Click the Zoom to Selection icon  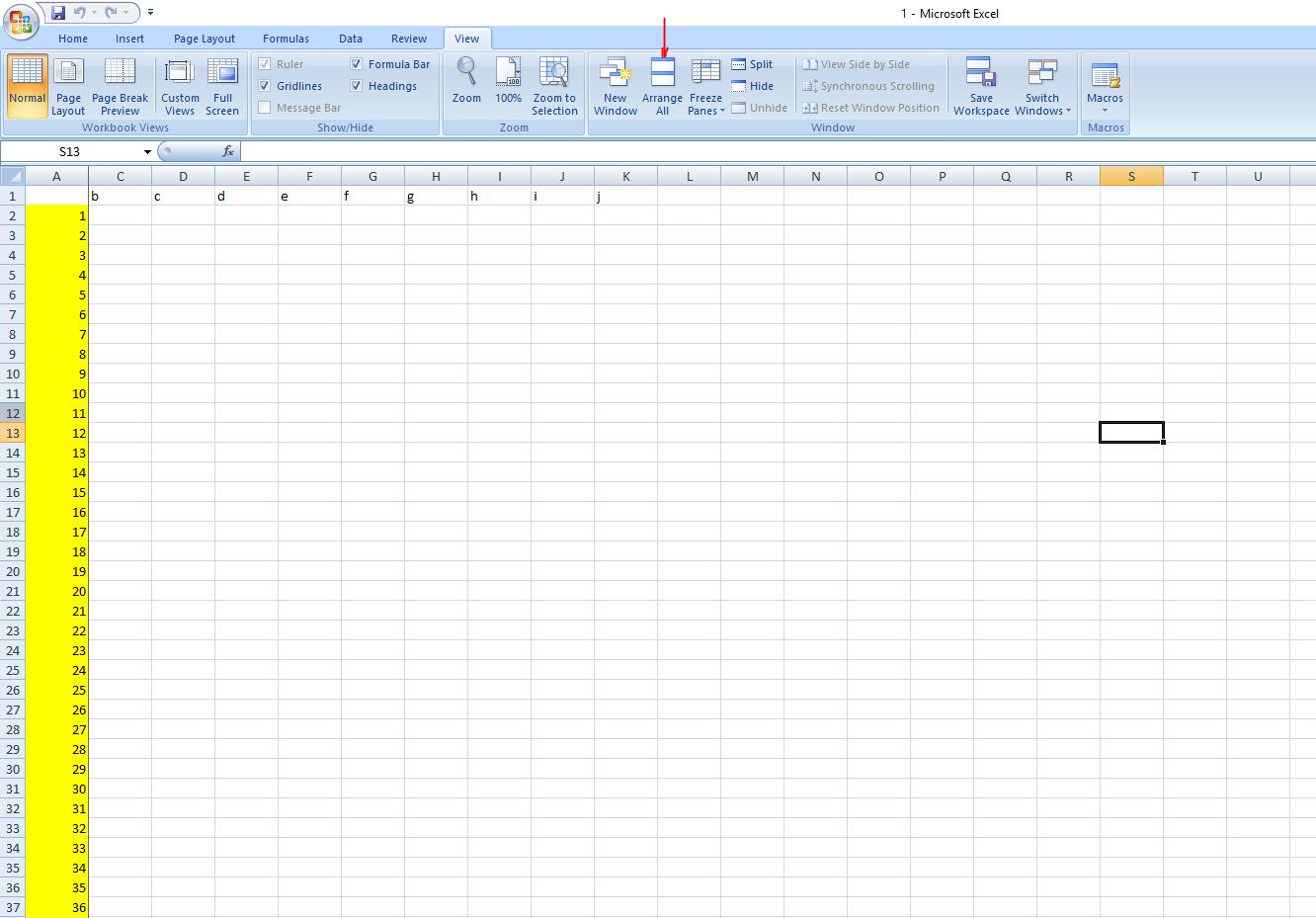click(554, 85)
